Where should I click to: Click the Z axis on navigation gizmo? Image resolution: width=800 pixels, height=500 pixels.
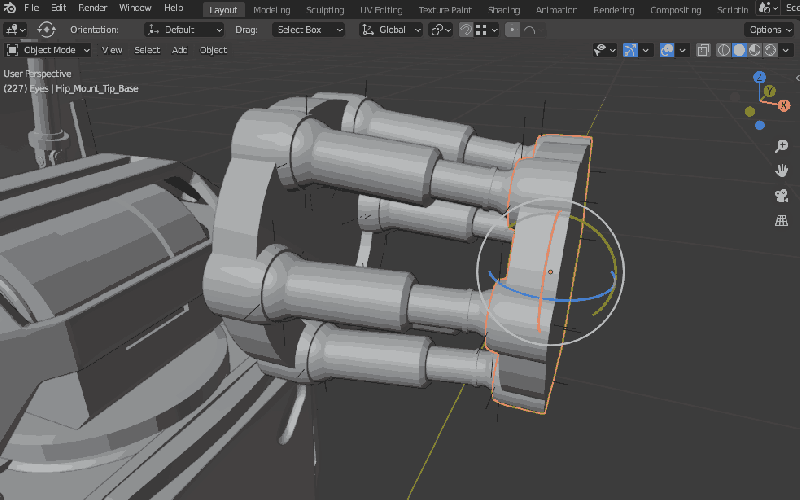pyautogui.click(x=759, y=78)
